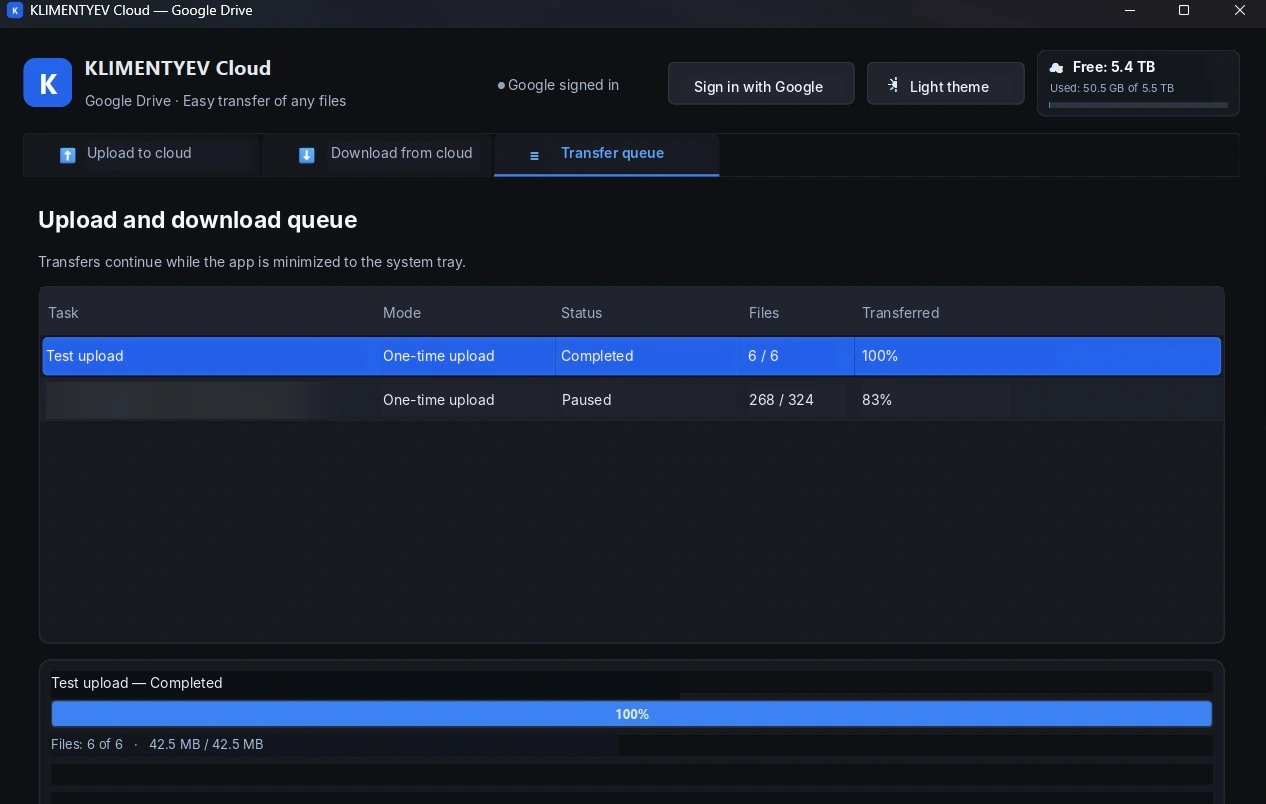
Task: Click the 268 / 324 files cell
Action: tap(781, 400)
